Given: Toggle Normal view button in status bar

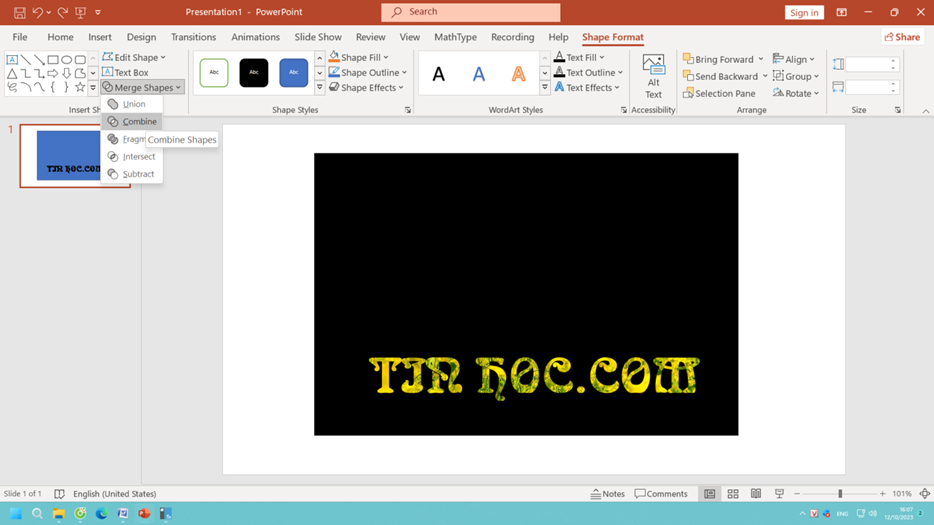Looking at the screenshot, I should pyautogui.click(x=710, y=494).
